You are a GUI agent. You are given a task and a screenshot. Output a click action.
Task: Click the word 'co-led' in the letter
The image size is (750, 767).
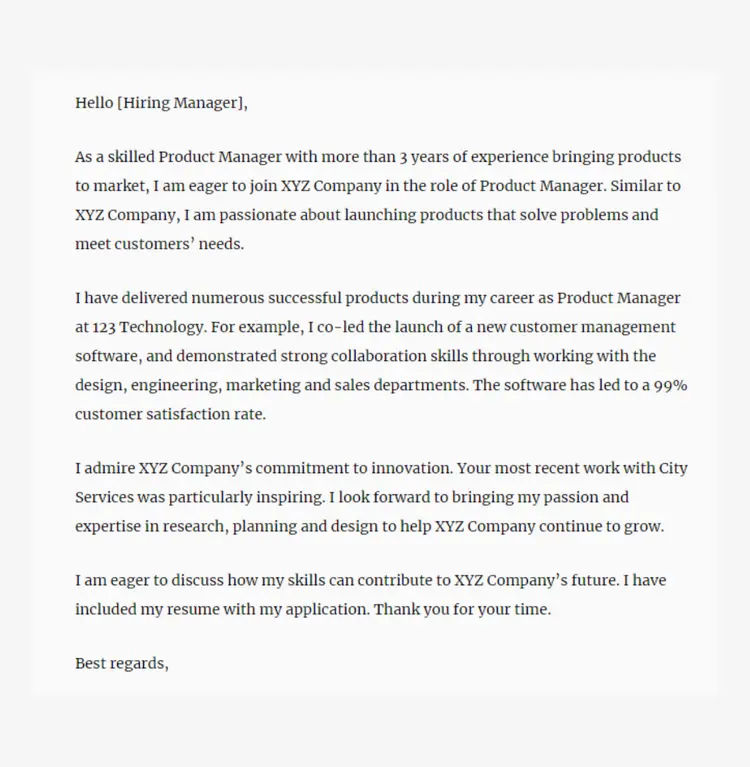click(x=341, y=327)
